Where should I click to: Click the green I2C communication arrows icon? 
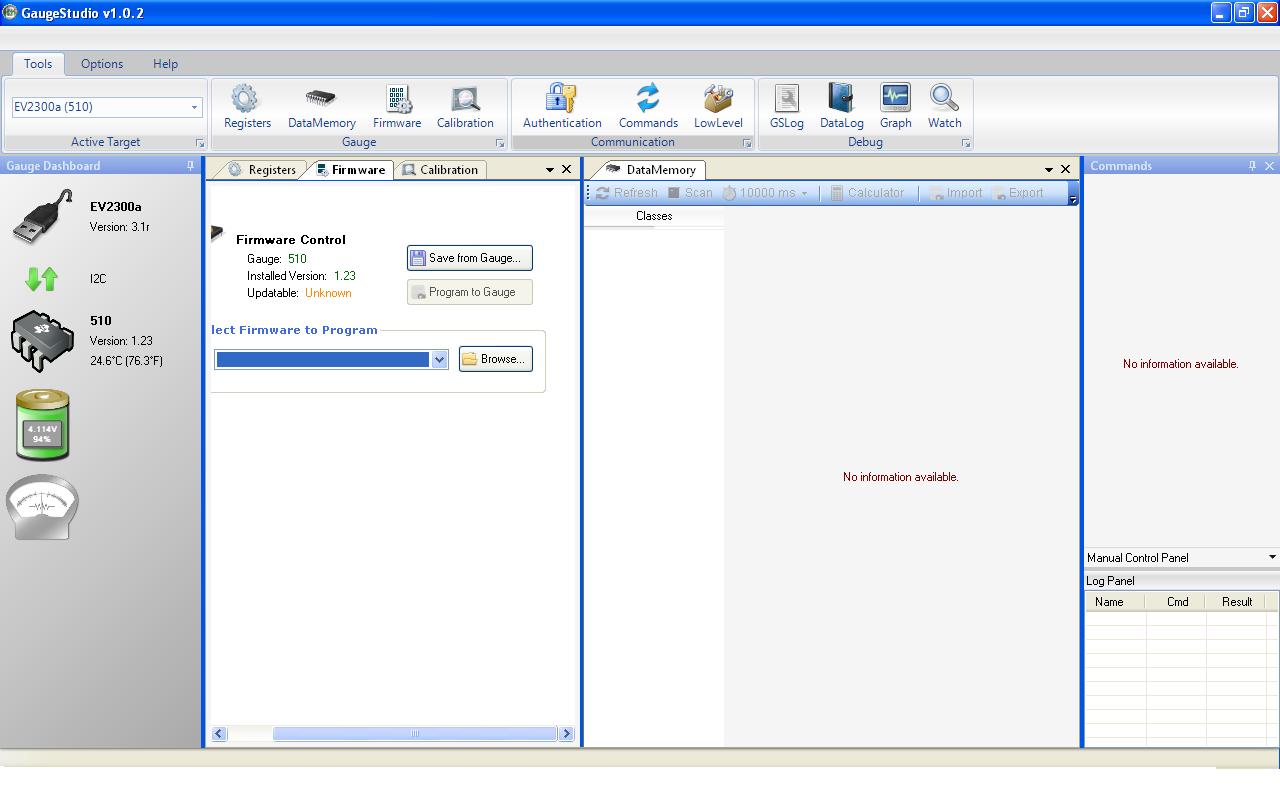41,279
